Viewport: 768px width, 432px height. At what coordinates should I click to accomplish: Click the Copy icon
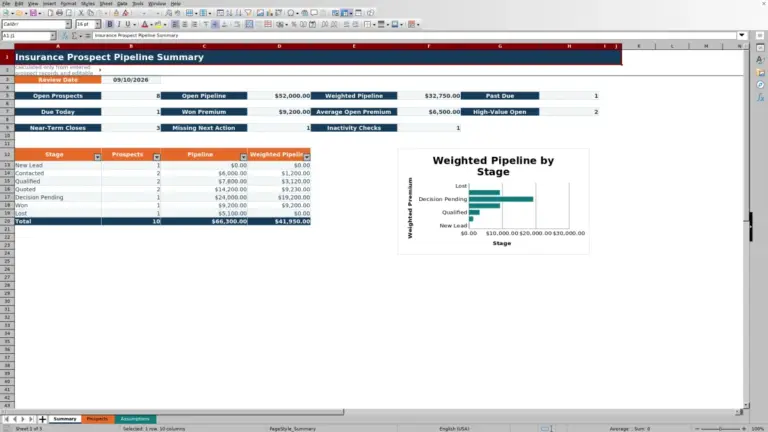[x=90, y=13]
